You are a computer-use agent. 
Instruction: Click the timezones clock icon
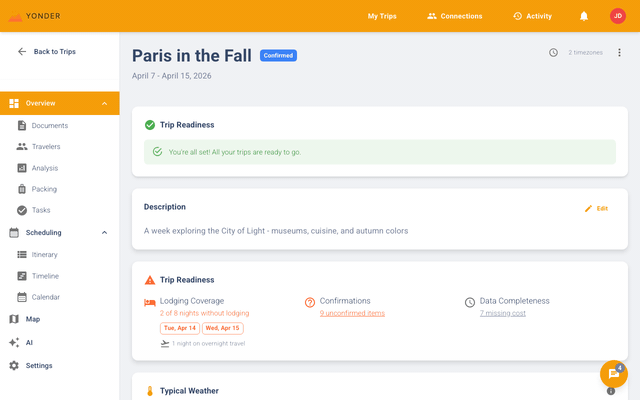pos(553,52)
